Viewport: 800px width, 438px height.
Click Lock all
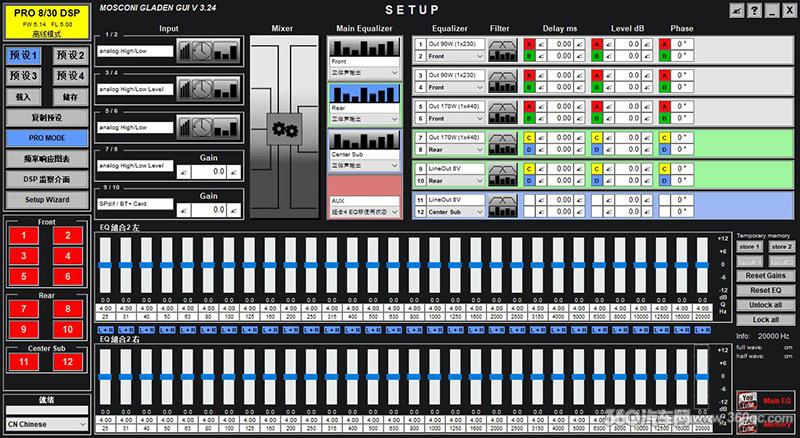click(765, 320)
